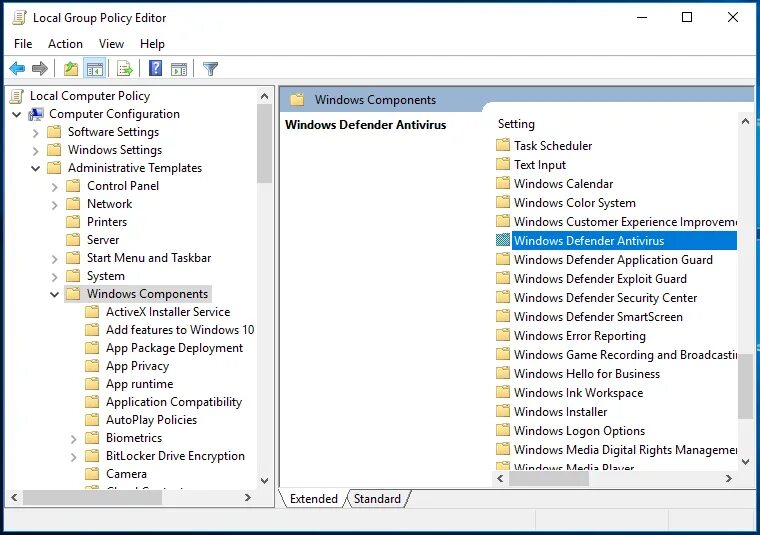Expand the BitLocker Drive Encryption node
This screenshot has height=535, width=760.
point(73,456)
